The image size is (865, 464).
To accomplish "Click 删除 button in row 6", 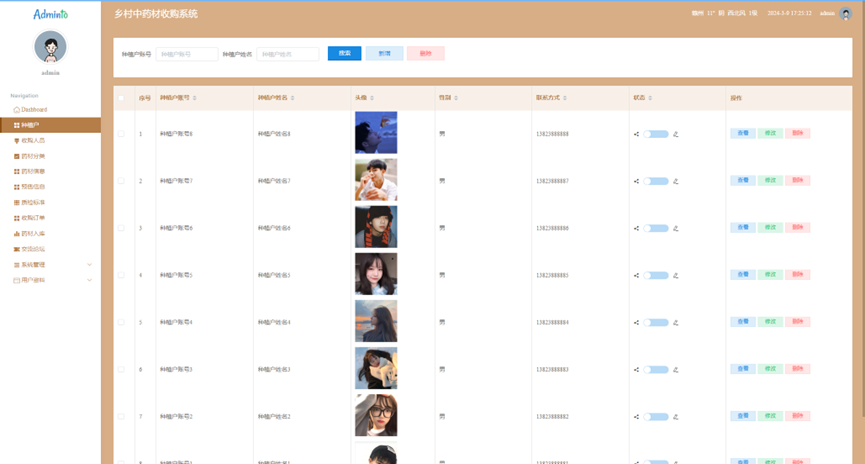I will pyautogui.click(x=798, y=369).
